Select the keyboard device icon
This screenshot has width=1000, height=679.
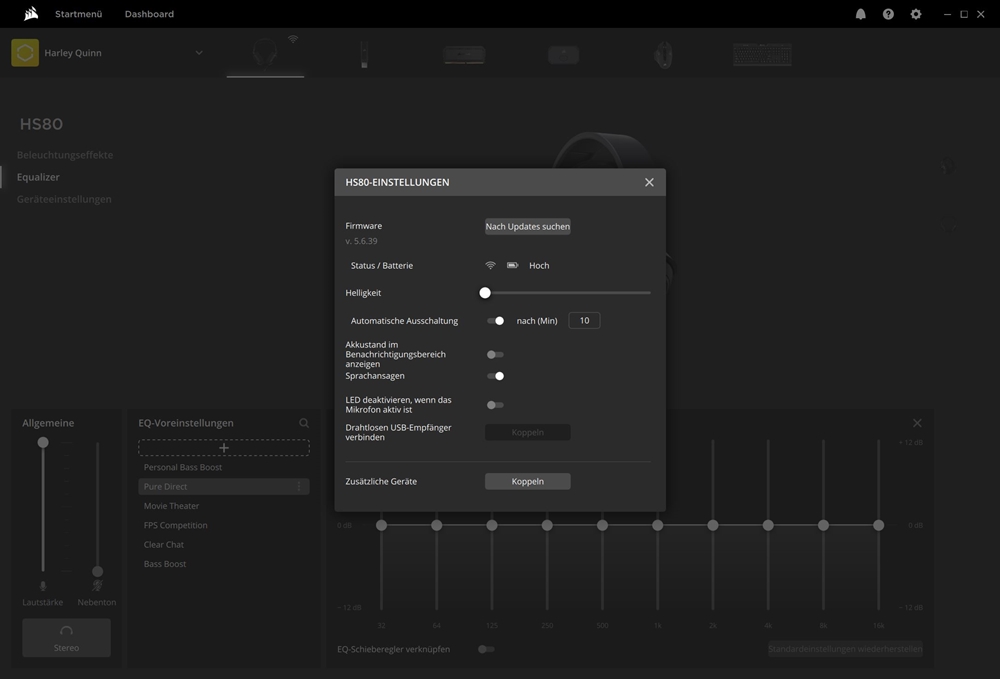(x=762, y=55)
